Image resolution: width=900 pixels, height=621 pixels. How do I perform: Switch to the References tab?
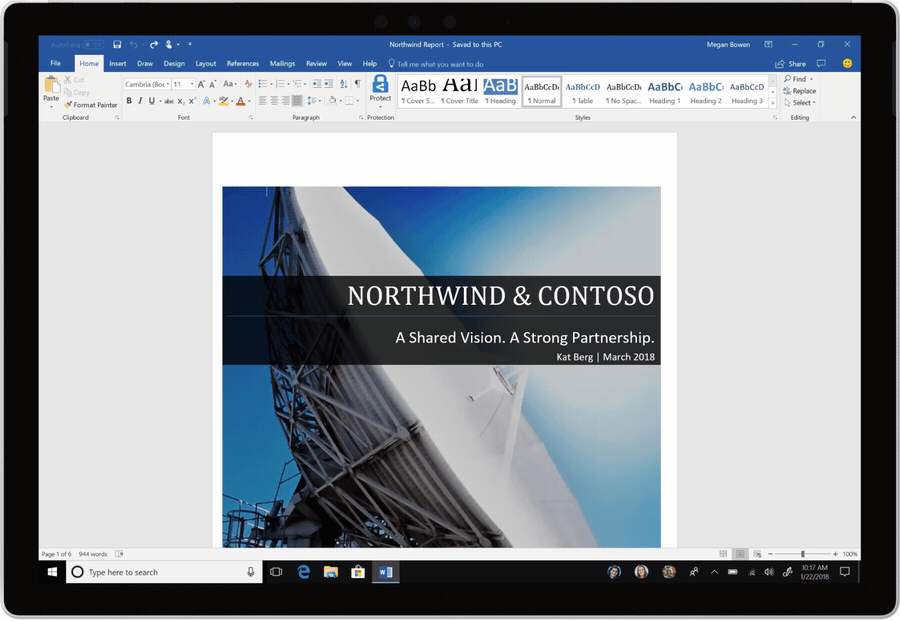pyautogui.click(x=243, y=64)
